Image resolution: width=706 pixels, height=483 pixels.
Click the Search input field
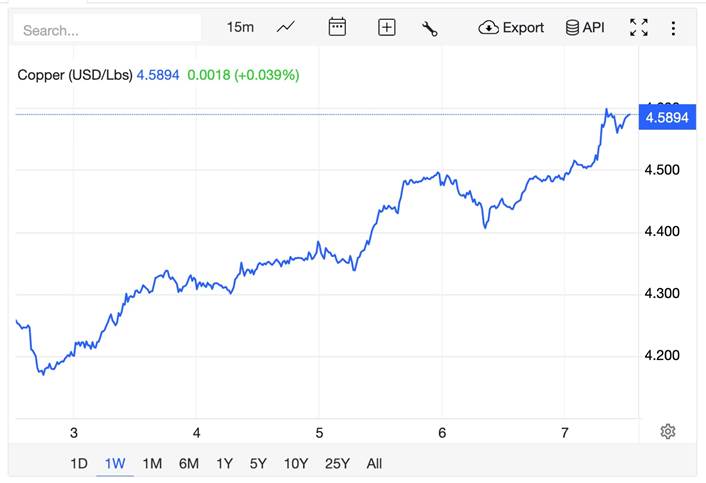[x=107, y=30]
